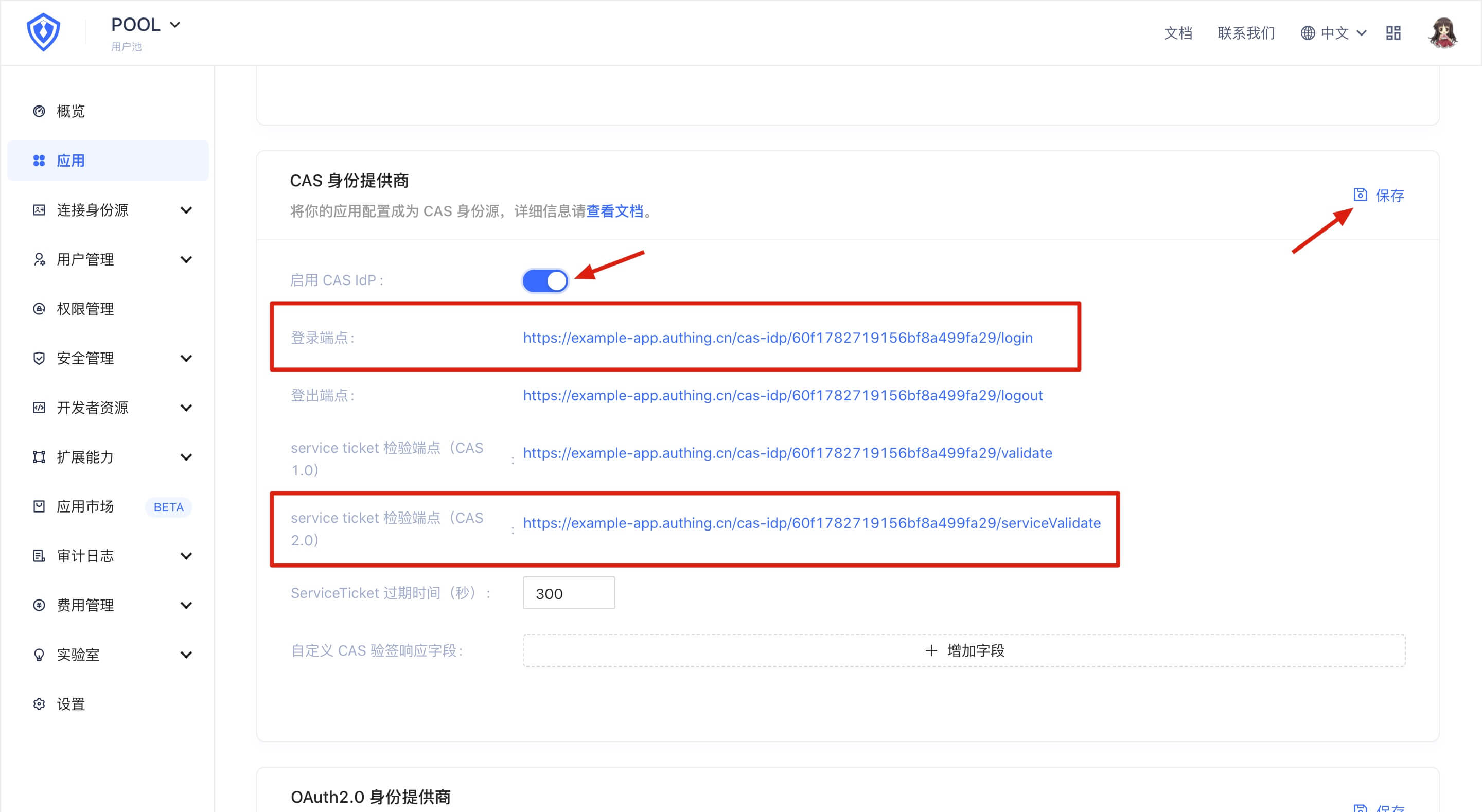Click the 应用市场 store icon
This screenshot has height=812, width=1482.
[39, 506]
